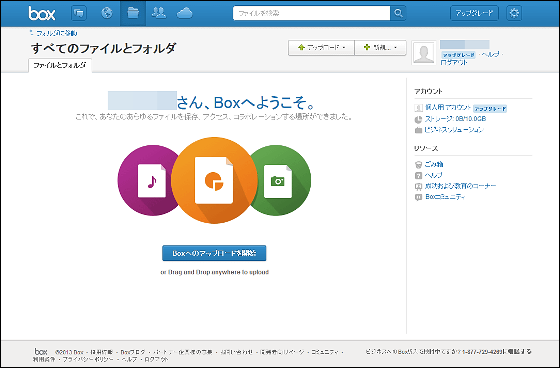This screenshot has width=560, height=368.
Task: Click the Box logo in the header
Action: coord(42,14)
